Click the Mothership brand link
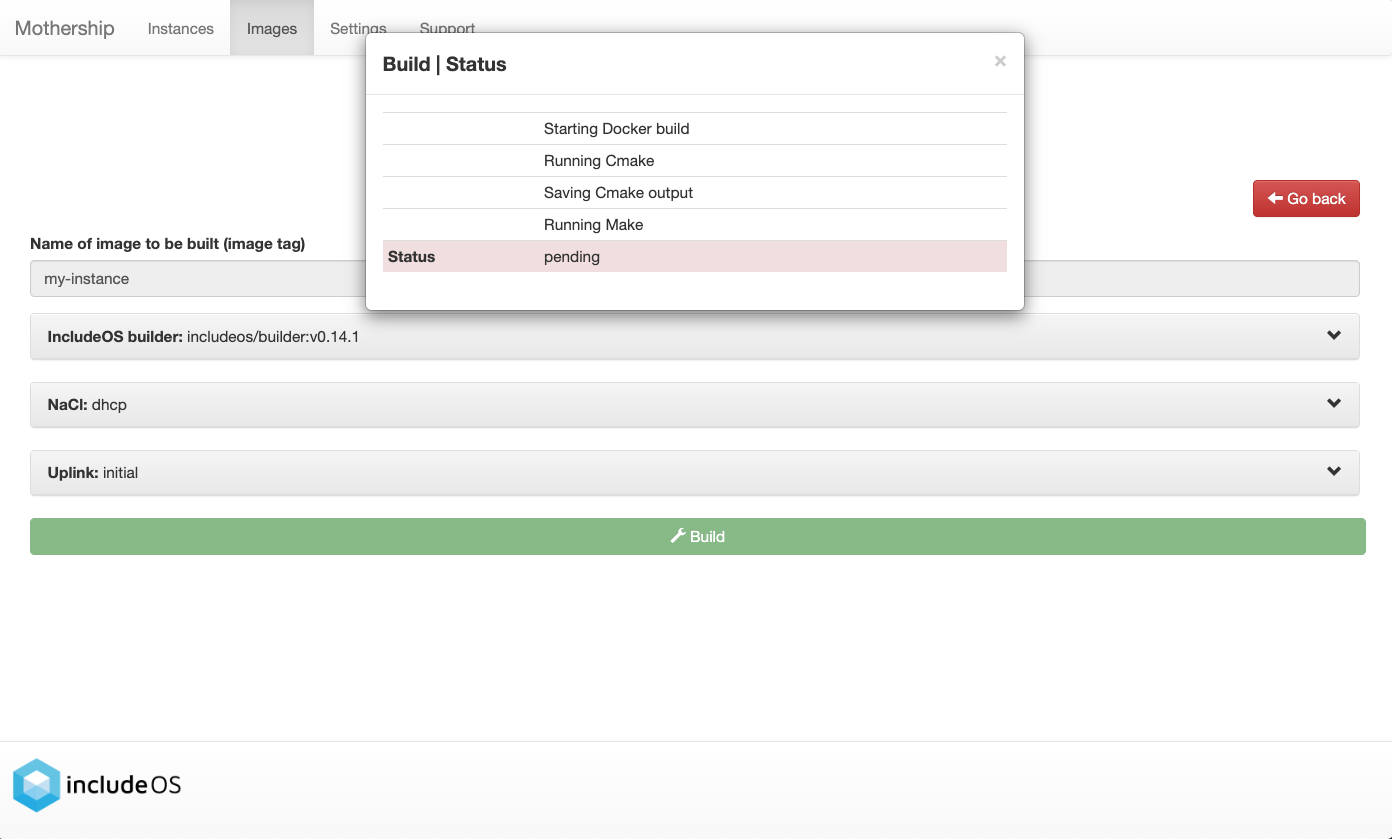 65,28
